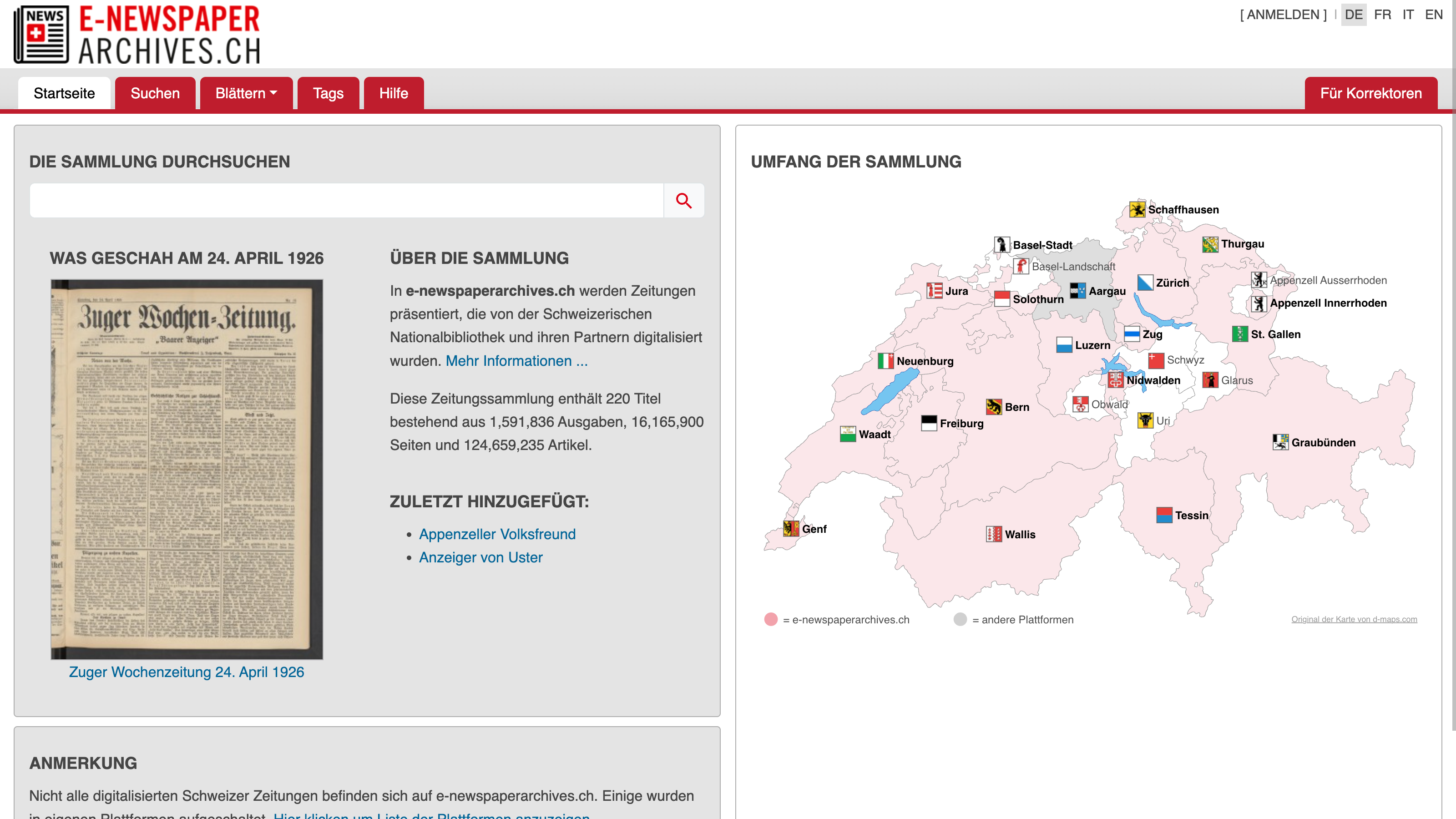Click the search magnifier icon
Image resolution: width=1456 pixels, height=819 pixels.
684,200
